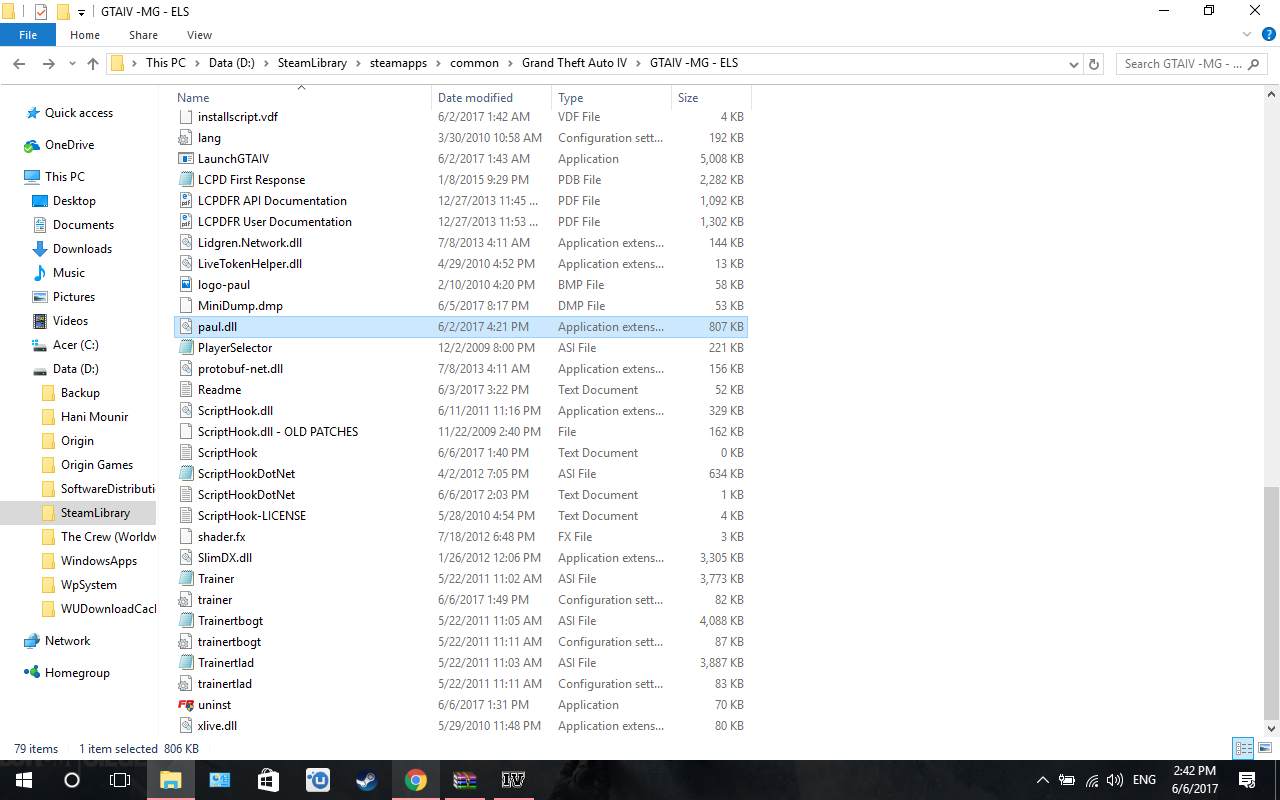
Task: Navigate to steamapps in the address bar
Action: click(x=398, y=63)
